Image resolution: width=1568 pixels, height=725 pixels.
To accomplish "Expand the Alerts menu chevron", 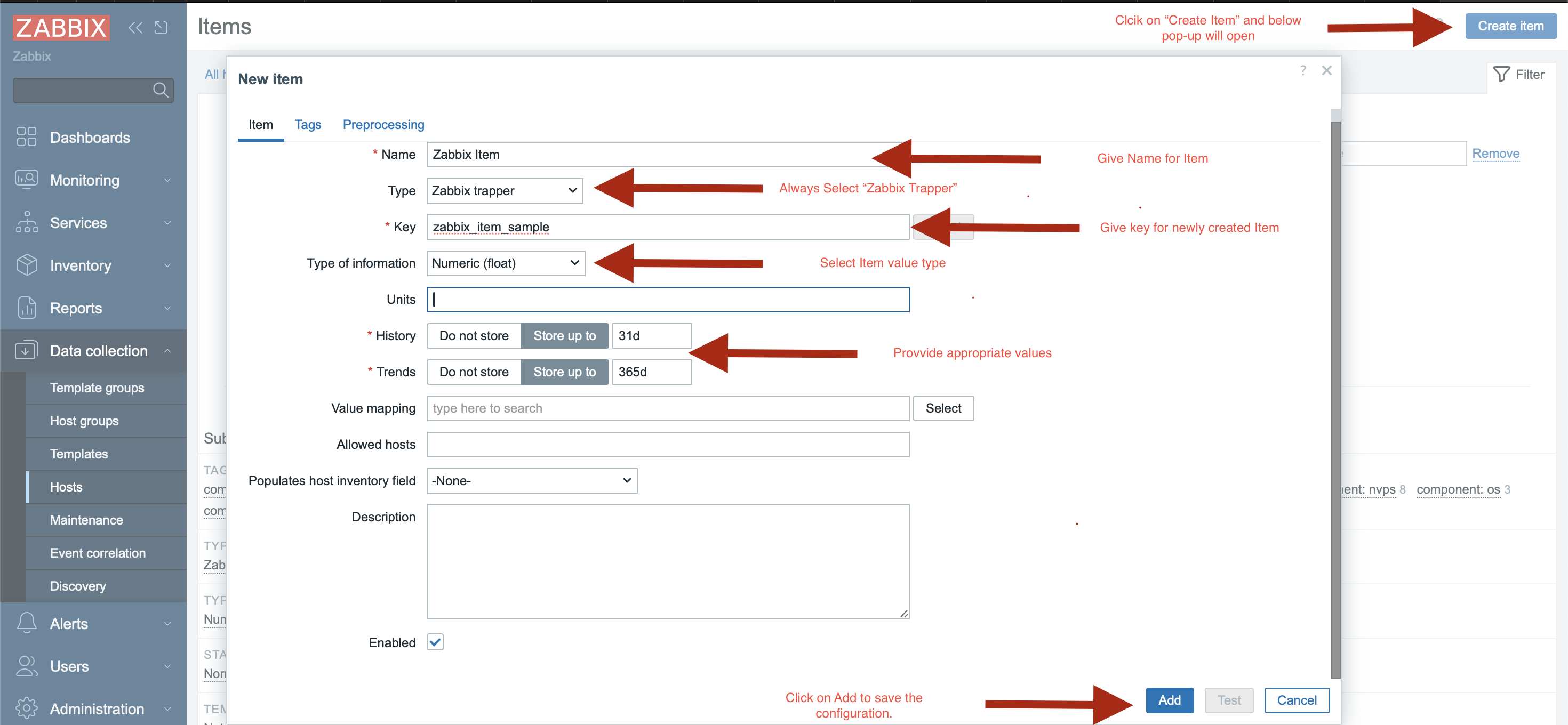I will pyautogui.click(x=167, y=623).
